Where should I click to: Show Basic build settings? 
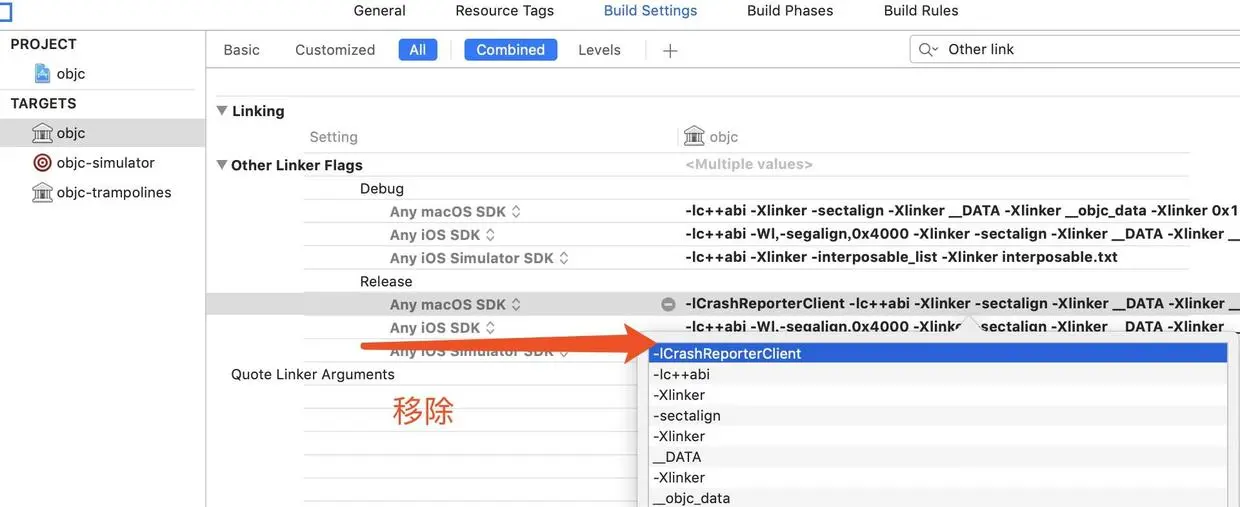[x=241, y=50]
